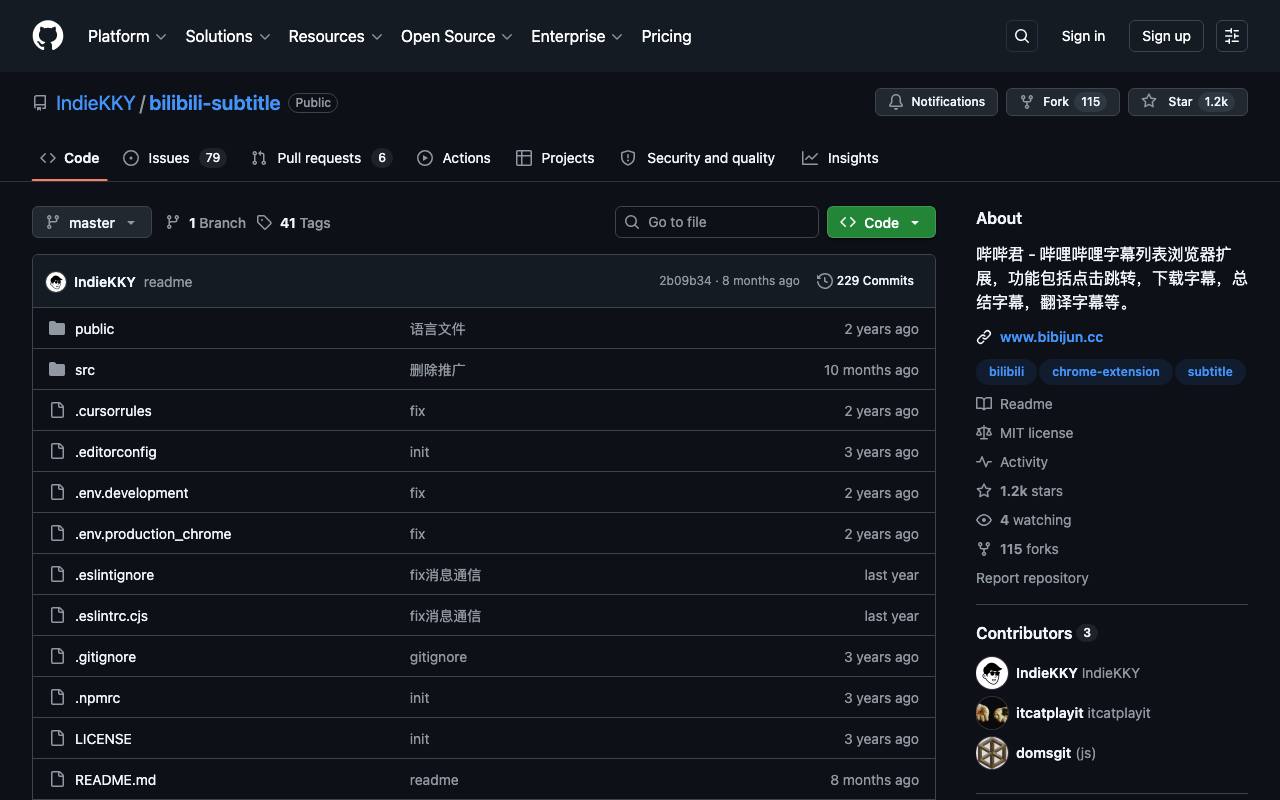This screenshot has width=1280, height=800.
Task: Click the pulse icon beside Activity
Action: coord(984,462)
